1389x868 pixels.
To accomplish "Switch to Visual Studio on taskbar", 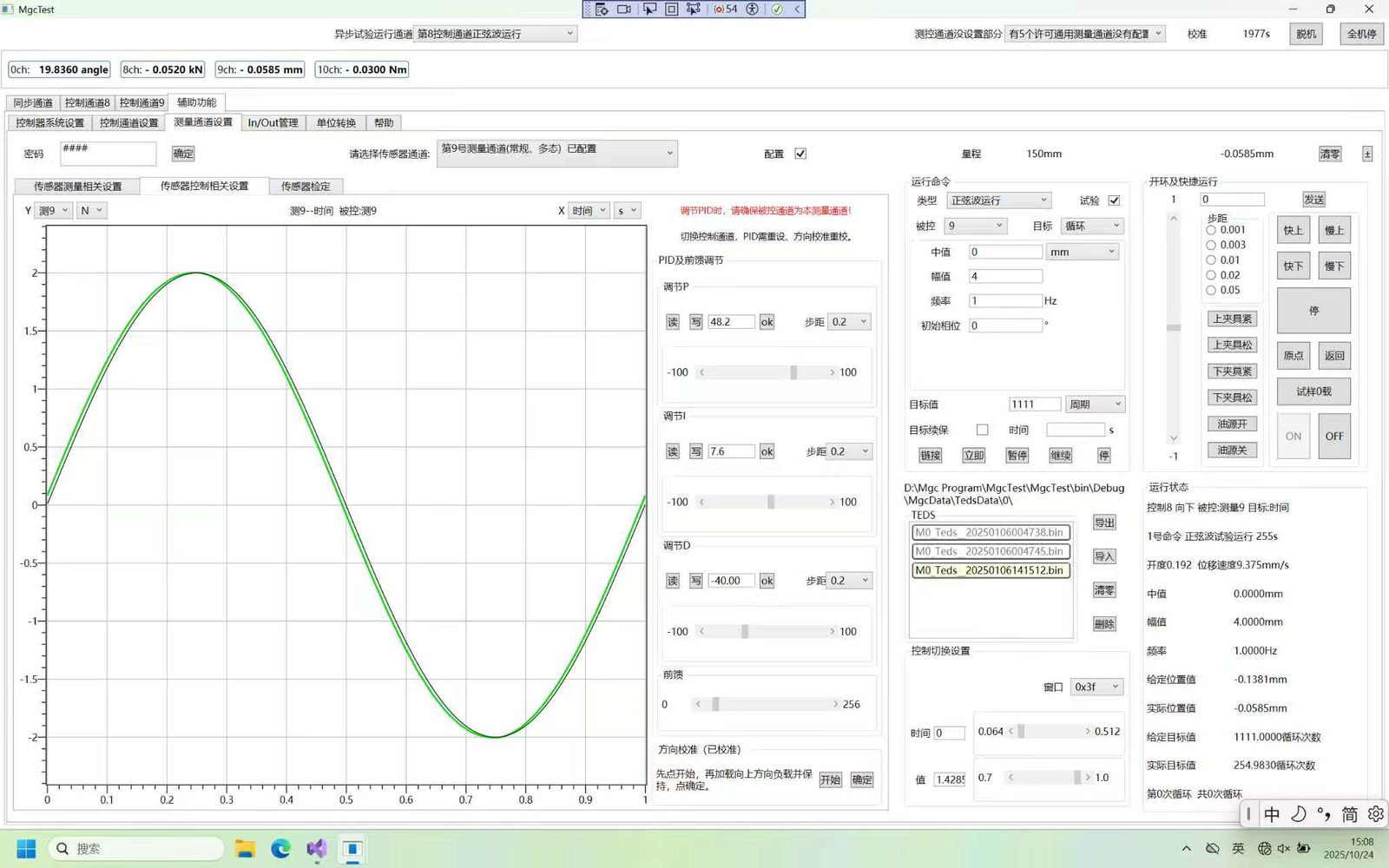I will pyautogui.click(x=316, y=848).
